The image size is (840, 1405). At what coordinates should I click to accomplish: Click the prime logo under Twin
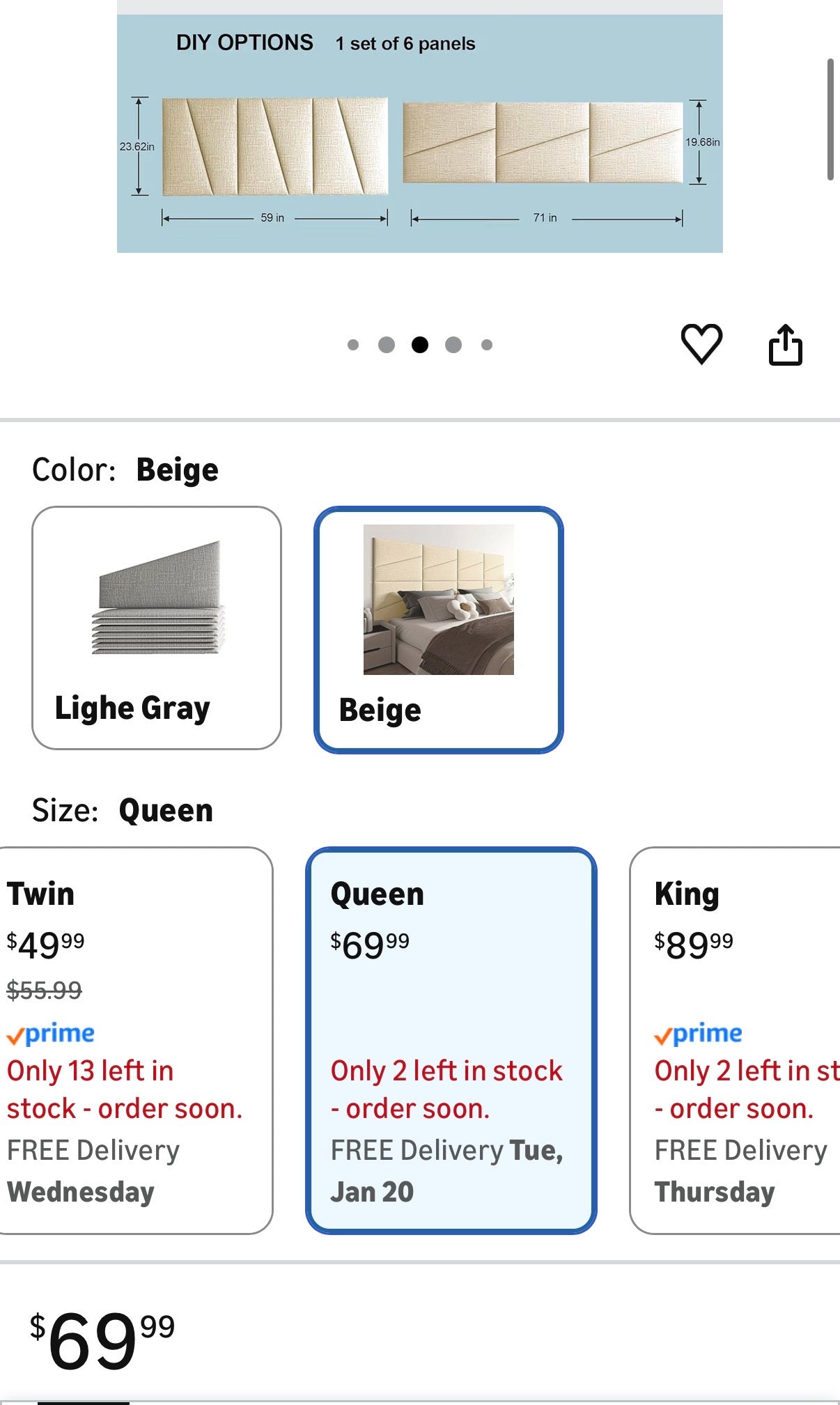tap(51, 1034)
